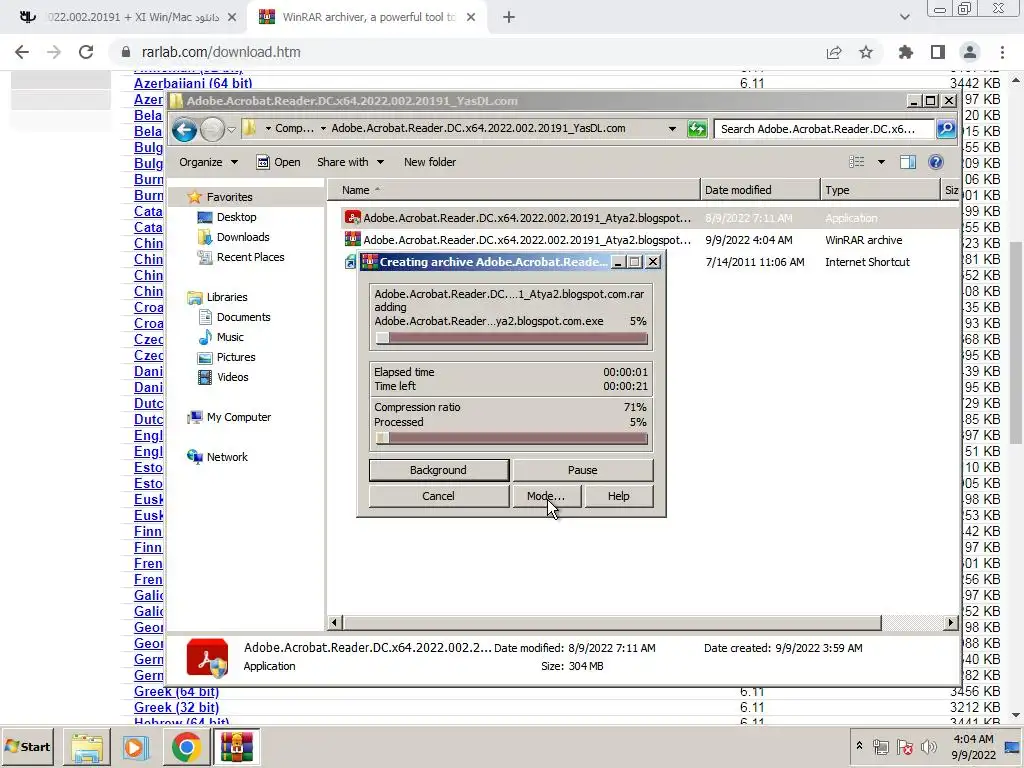Cancel the archive creation
The height and width of the screenshot is (768, 1024).
[x=438, y=496]
